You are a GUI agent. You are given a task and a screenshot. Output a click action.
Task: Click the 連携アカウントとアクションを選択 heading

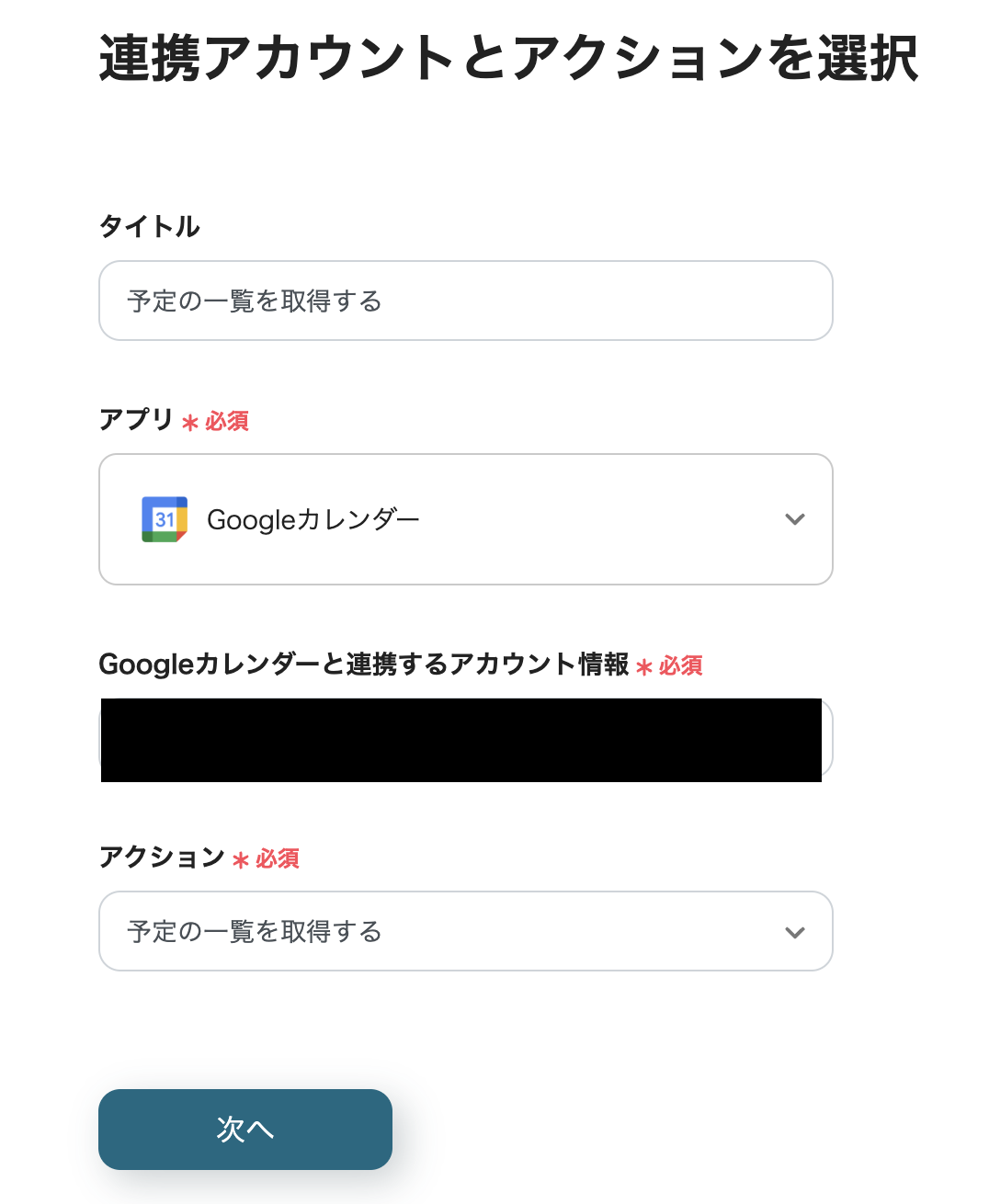click(x=508, y=59)
